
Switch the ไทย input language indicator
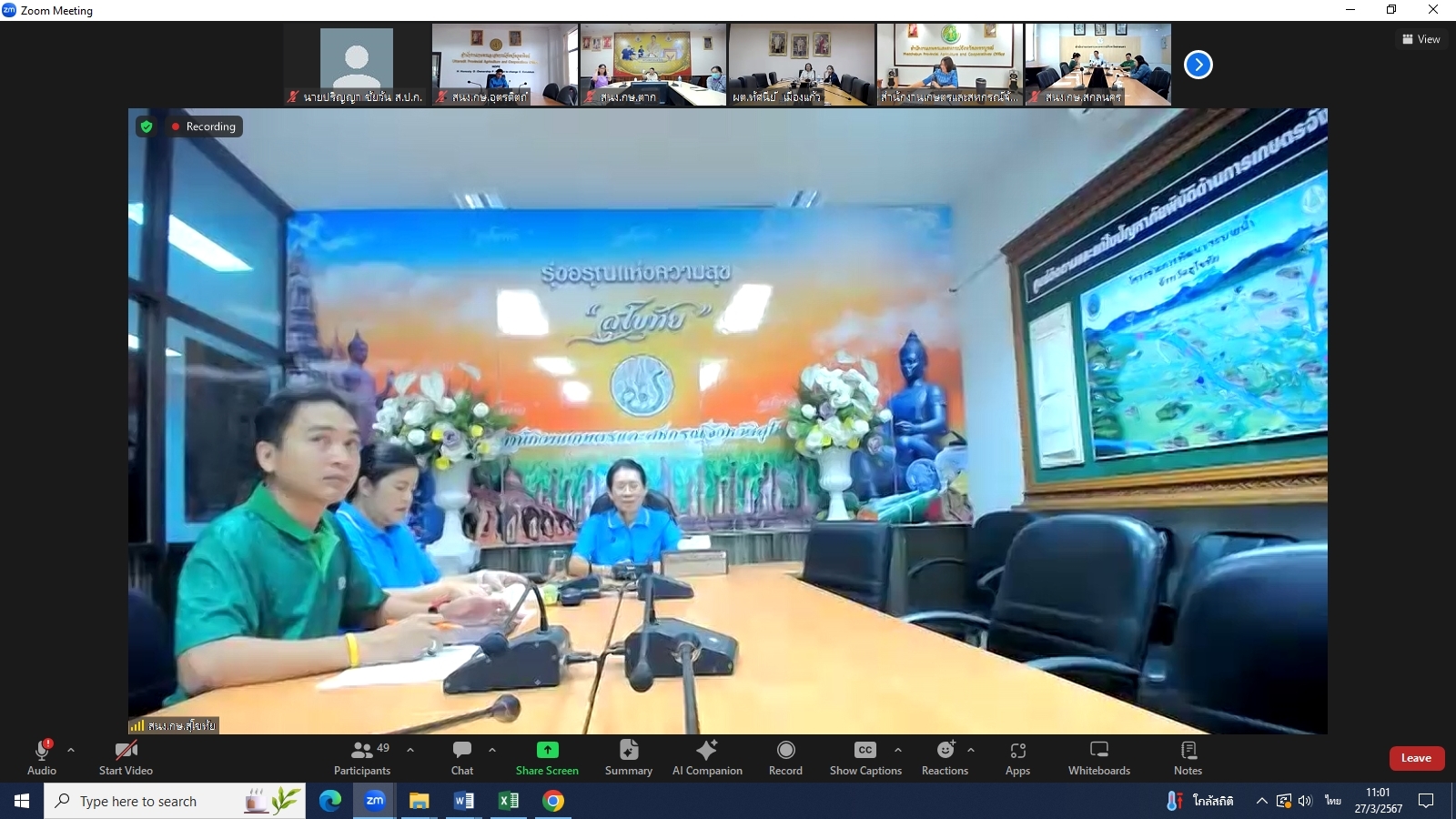[1333, 801]
